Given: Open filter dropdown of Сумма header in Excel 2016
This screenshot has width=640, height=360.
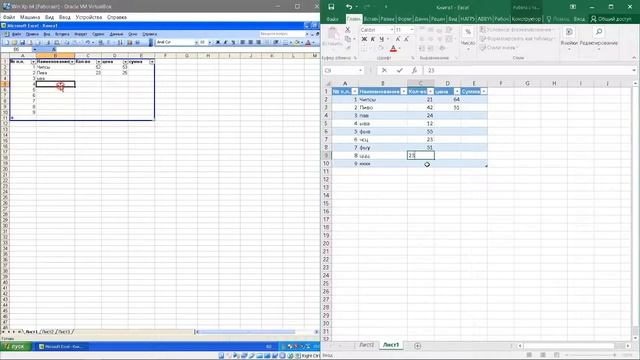Looking at the screenshot, I should 484,91.
